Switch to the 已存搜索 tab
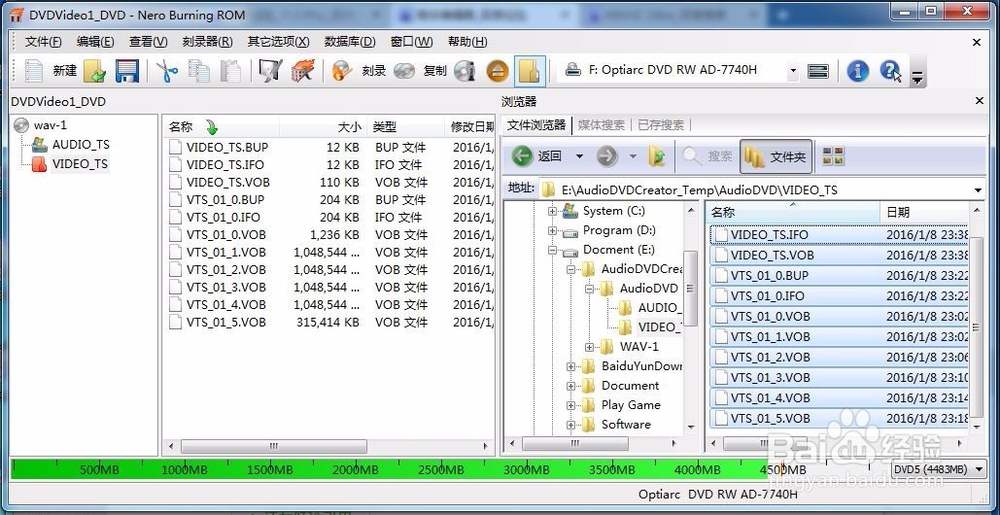The width and height of the screenshot is (1000, 515). click(661, 125)
